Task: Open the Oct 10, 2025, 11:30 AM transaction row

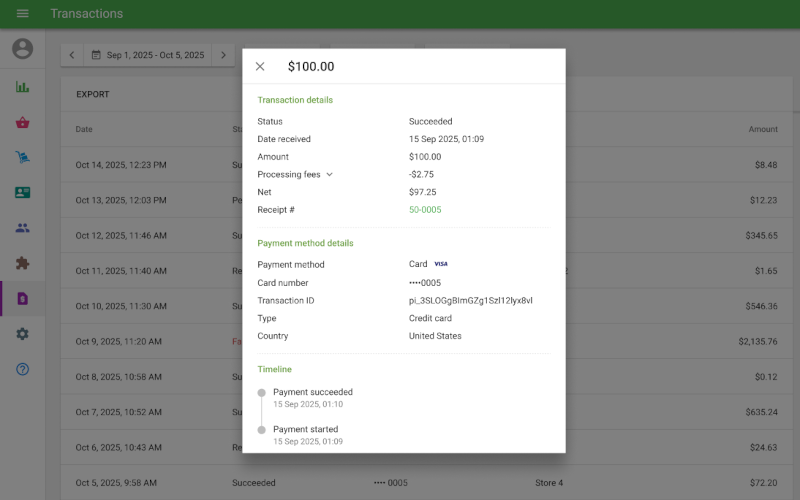Action: (427, 306)
